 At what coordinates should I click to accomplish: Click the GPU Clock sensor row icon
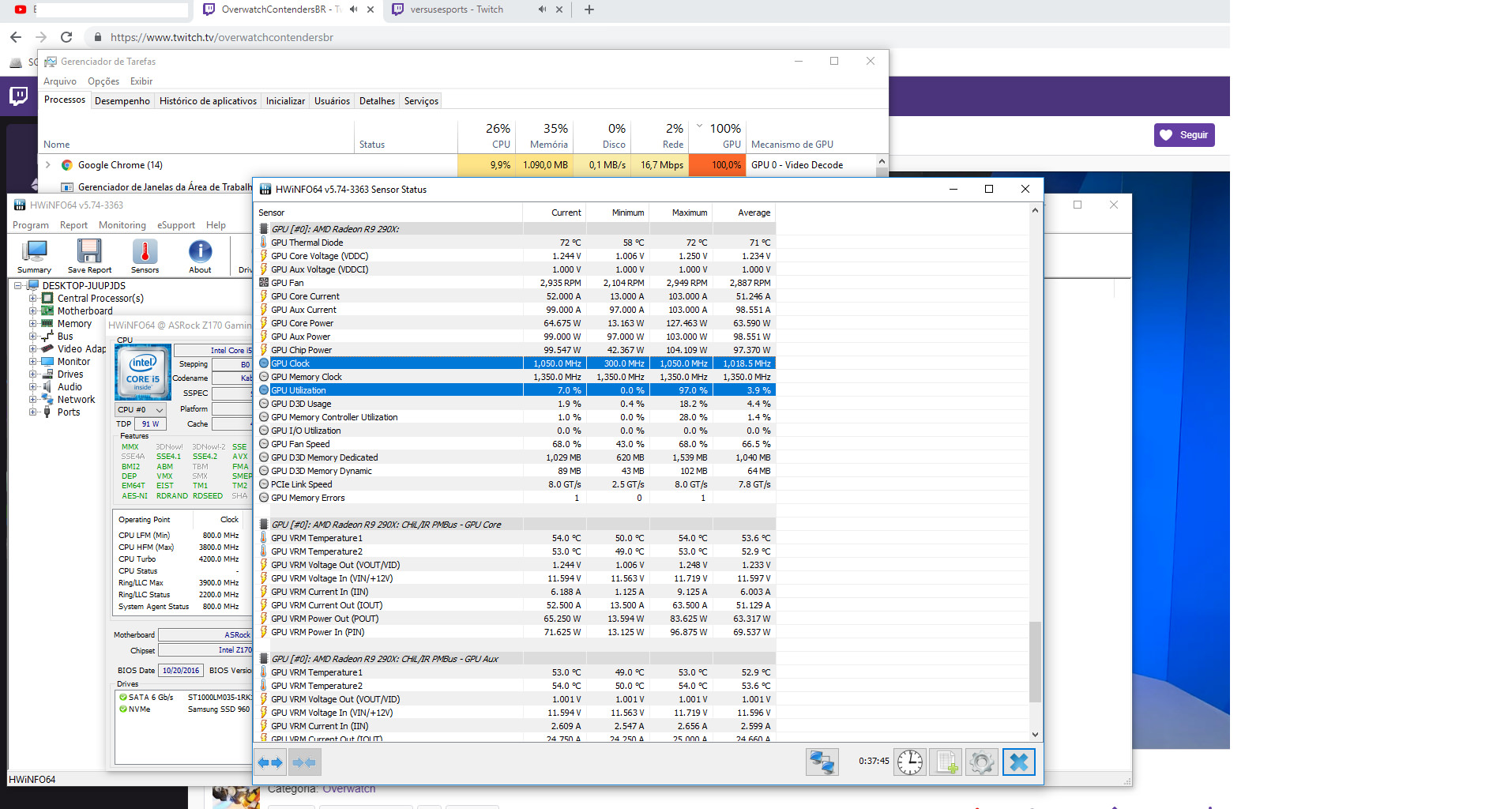[264, 363]
